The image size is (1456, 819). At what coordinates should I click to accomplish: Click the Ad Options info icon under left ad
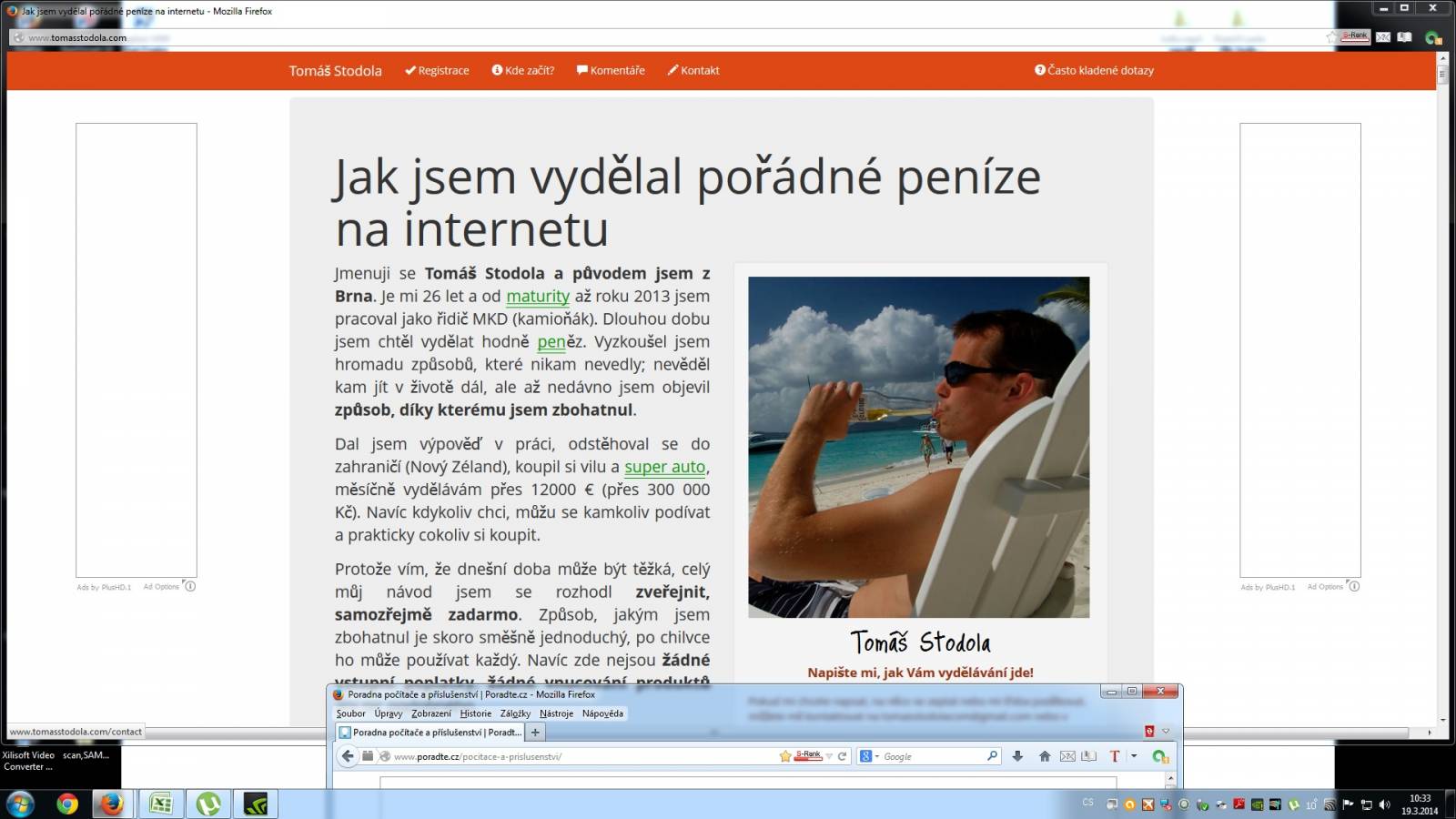(x=190, y=586)
